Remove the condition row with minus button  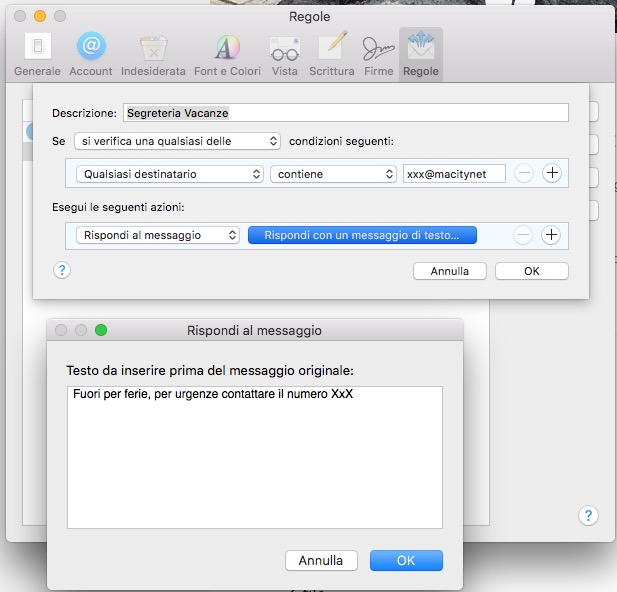coord(524,173)
